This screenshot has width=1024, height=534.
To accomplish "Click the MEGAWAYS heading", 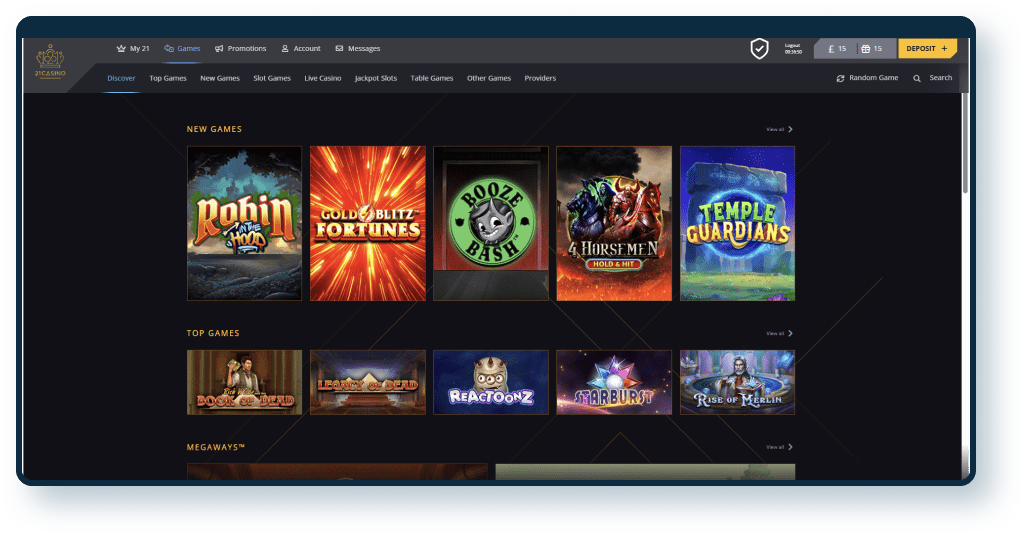I will pyautogui.click(x=216, y=447).
